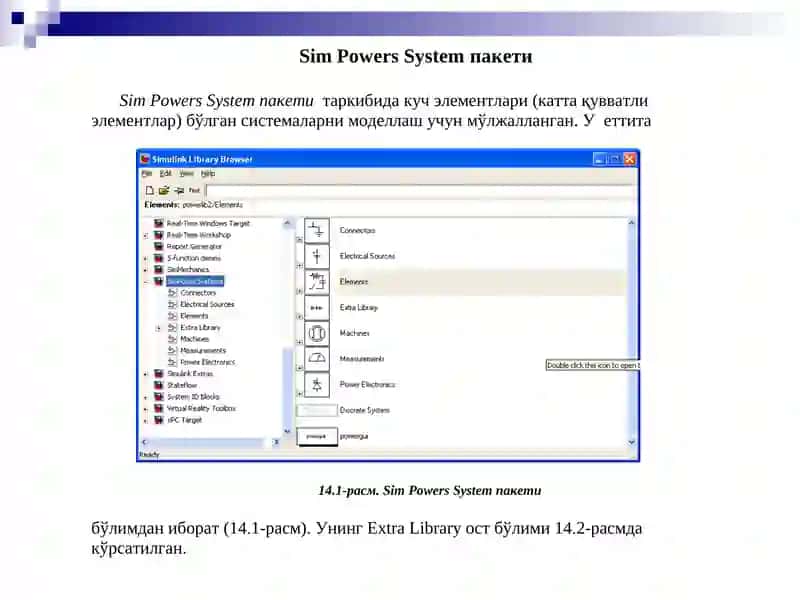Click the Open file toolbar icon
Image resolution: width=800 pixels, height=600 pixels.
pos(164,190)
